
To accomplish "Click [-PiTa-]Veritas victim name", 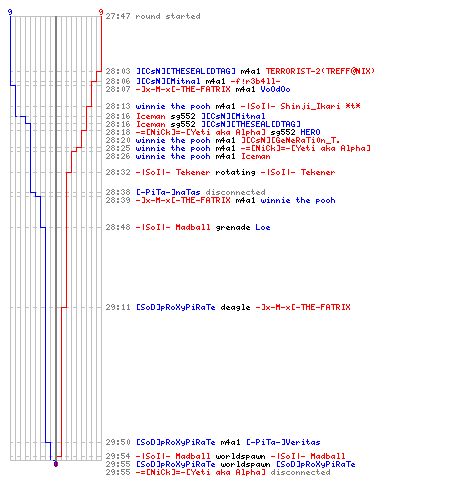I will tap(283, 442).
